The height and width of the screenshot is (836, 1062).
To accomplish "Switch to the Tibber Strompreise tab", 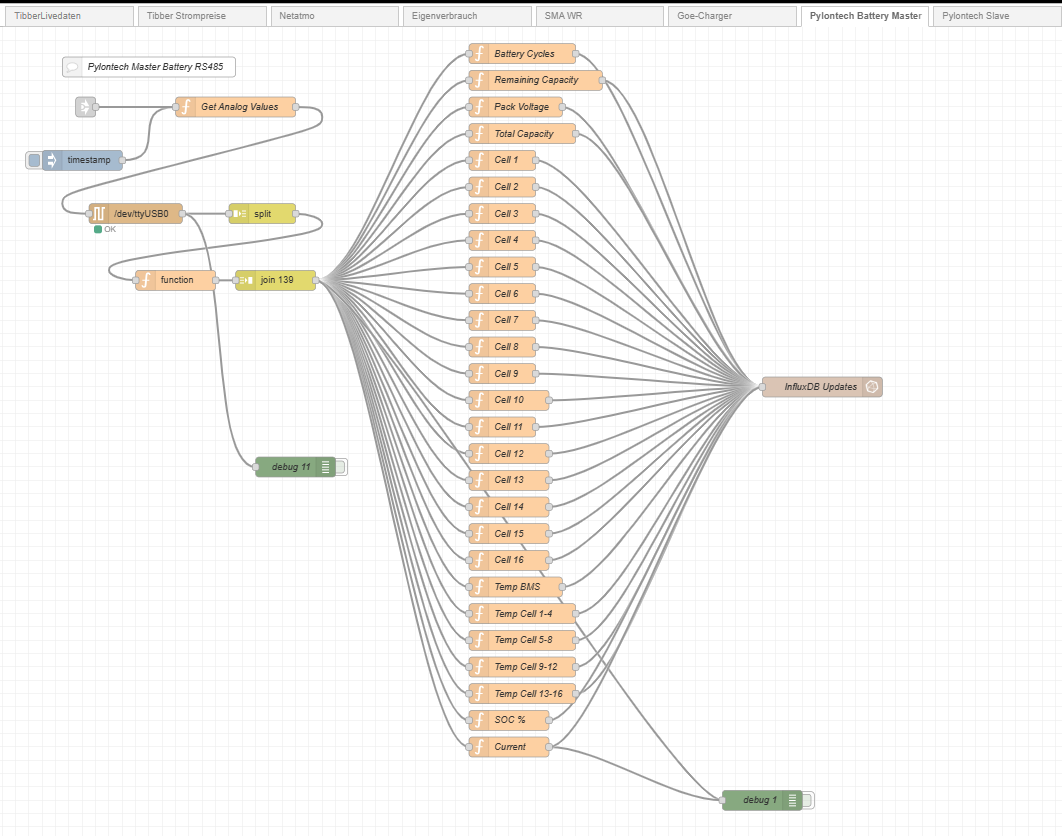I will pos(204,16).
